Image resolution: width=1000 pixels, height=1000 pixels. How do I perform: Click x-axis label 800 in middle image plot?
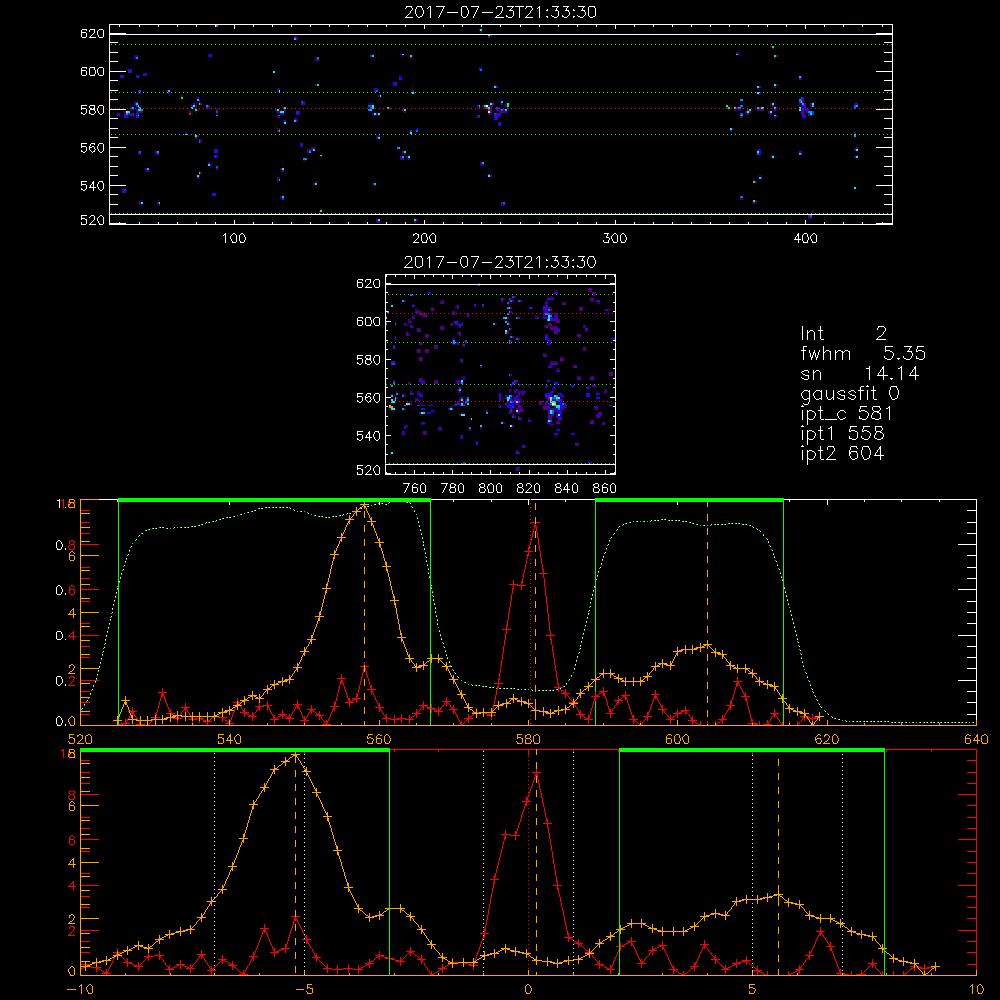pos(490,489)
